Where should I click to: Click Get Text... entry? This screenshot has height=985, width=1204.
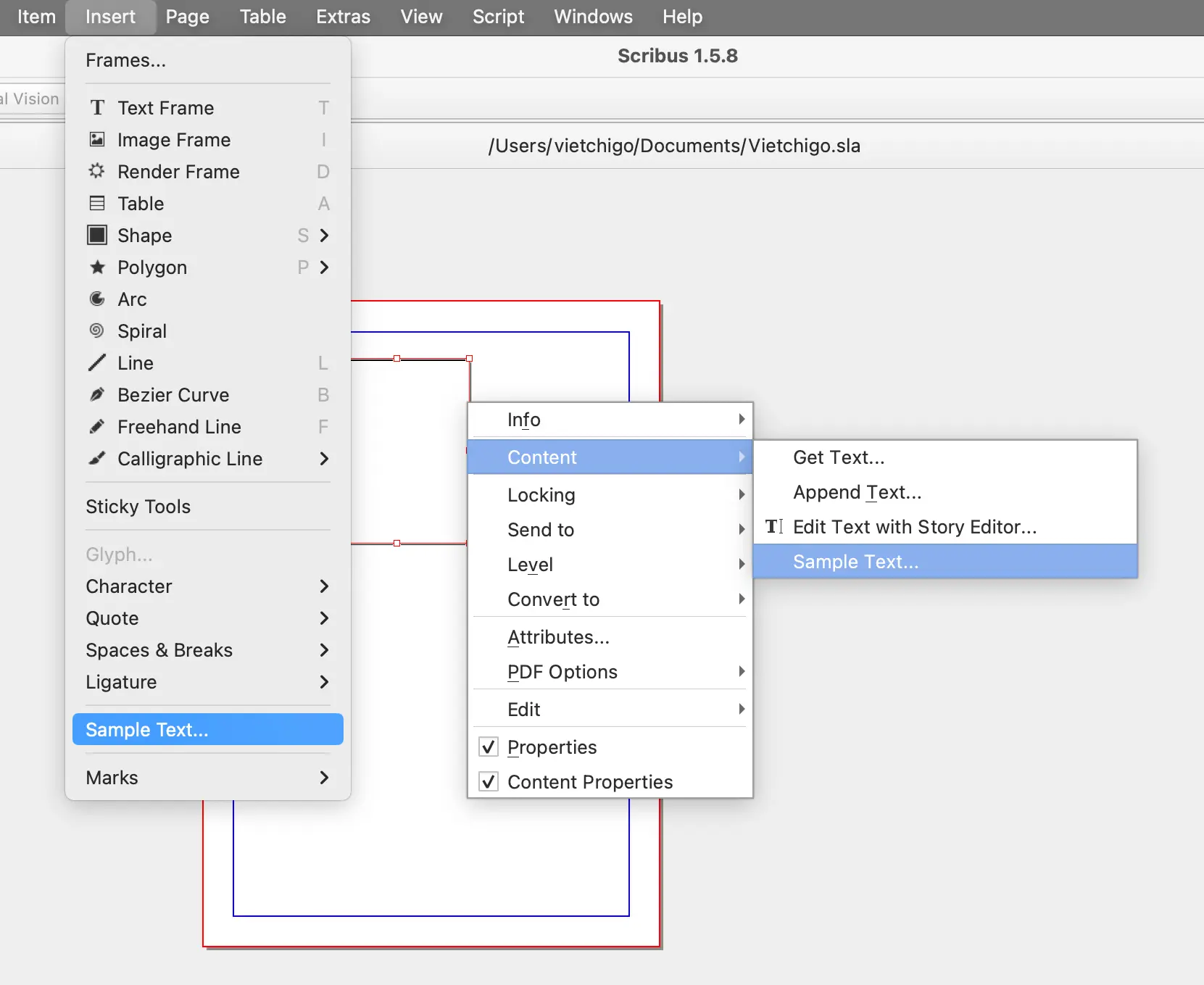click(839, 457)
